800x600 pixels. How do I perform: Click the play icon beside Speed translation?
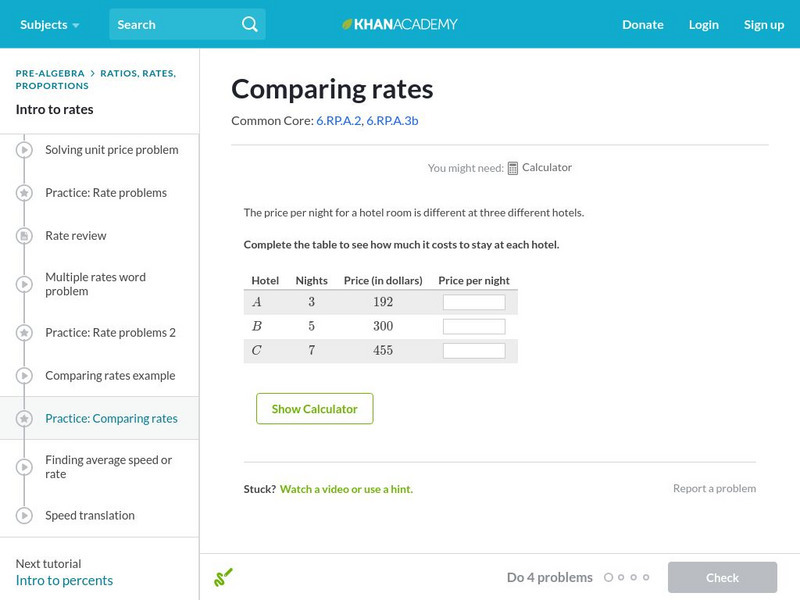24,516
